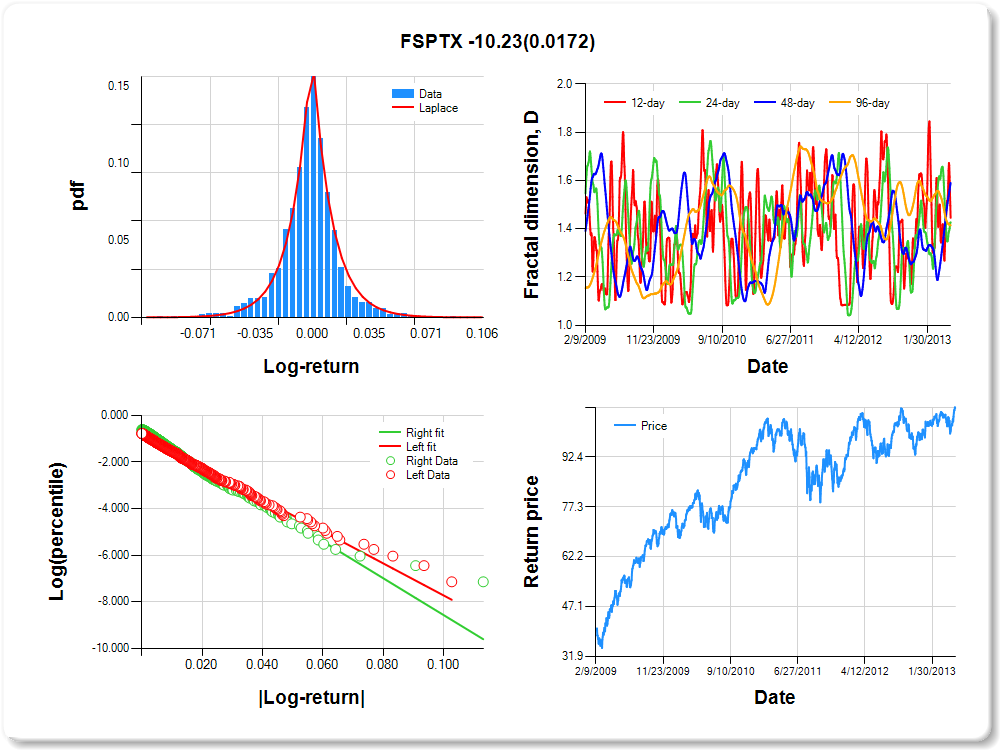Click the 24-day legend entry
Screen dimensions: 1000x750
(x=709, y=103)
